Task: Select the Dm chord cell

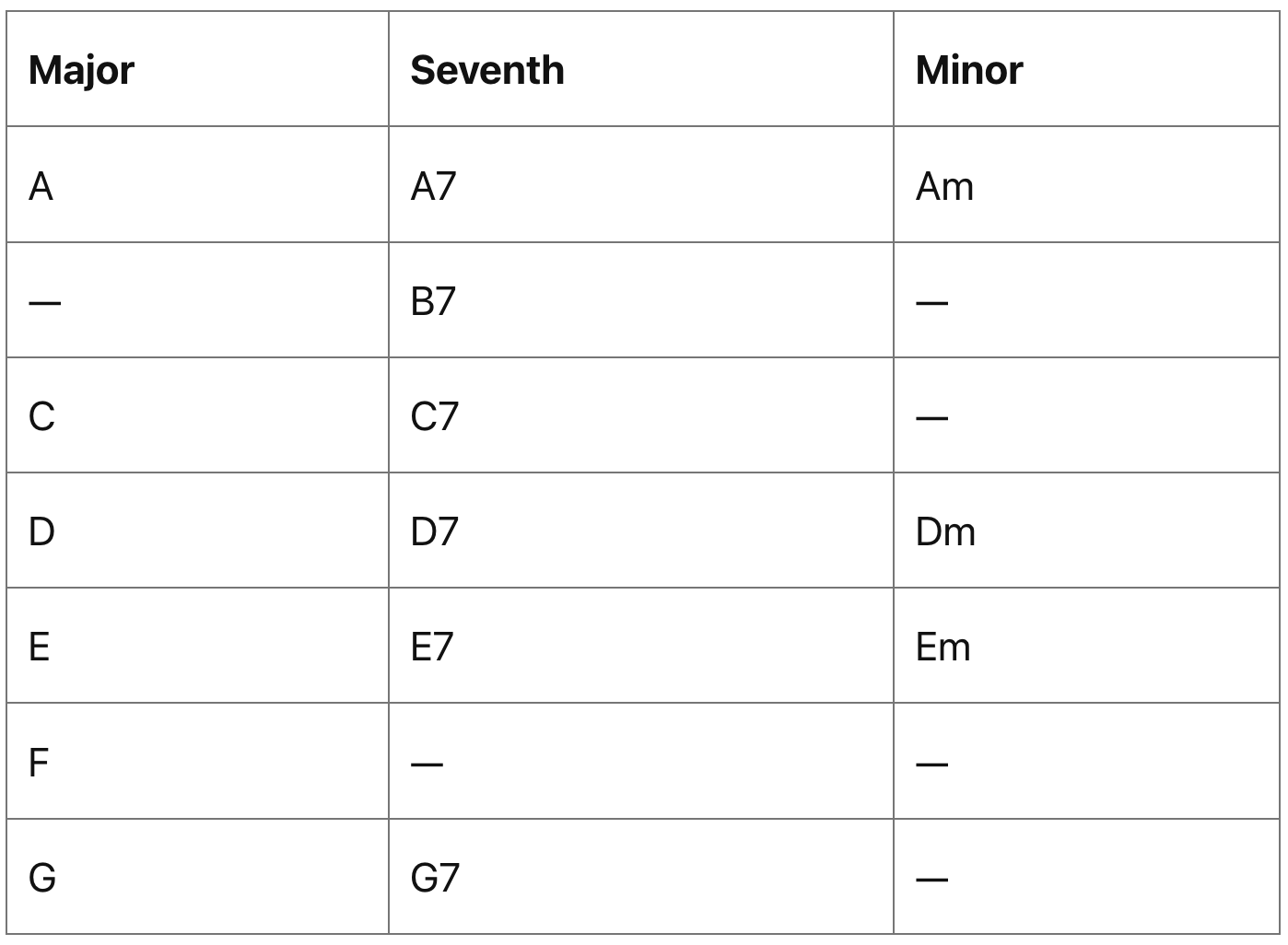Action: pos(945,532)
